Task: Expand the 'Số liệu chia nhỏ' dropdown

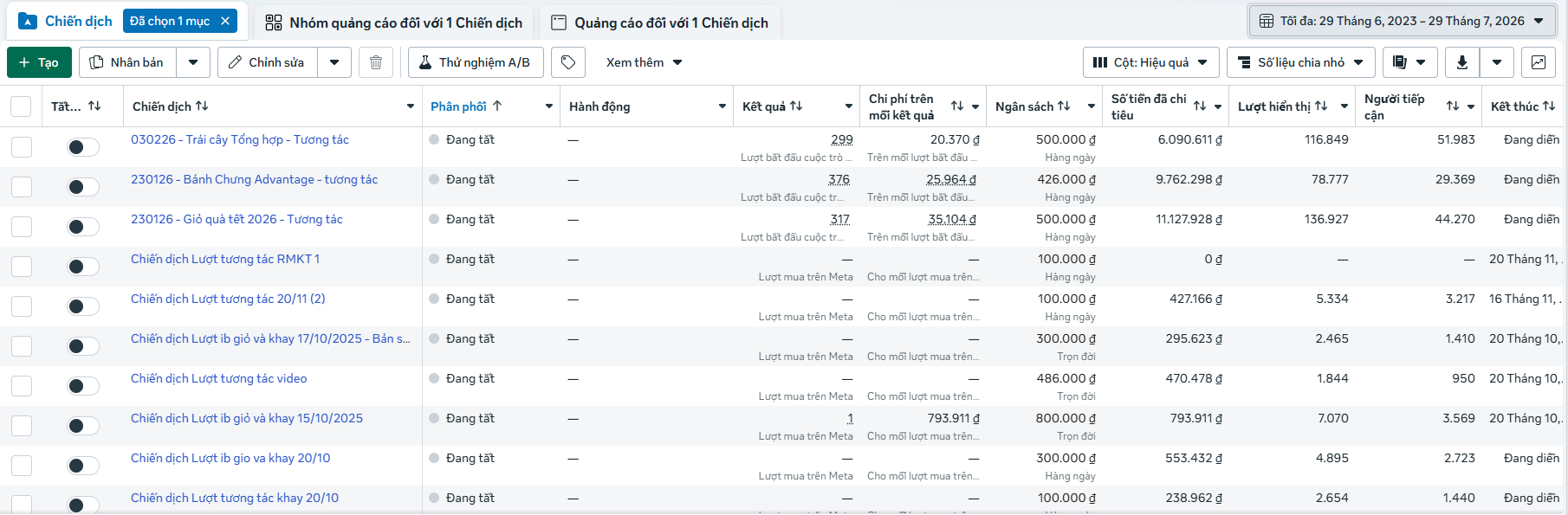Action: (1300, 62)
